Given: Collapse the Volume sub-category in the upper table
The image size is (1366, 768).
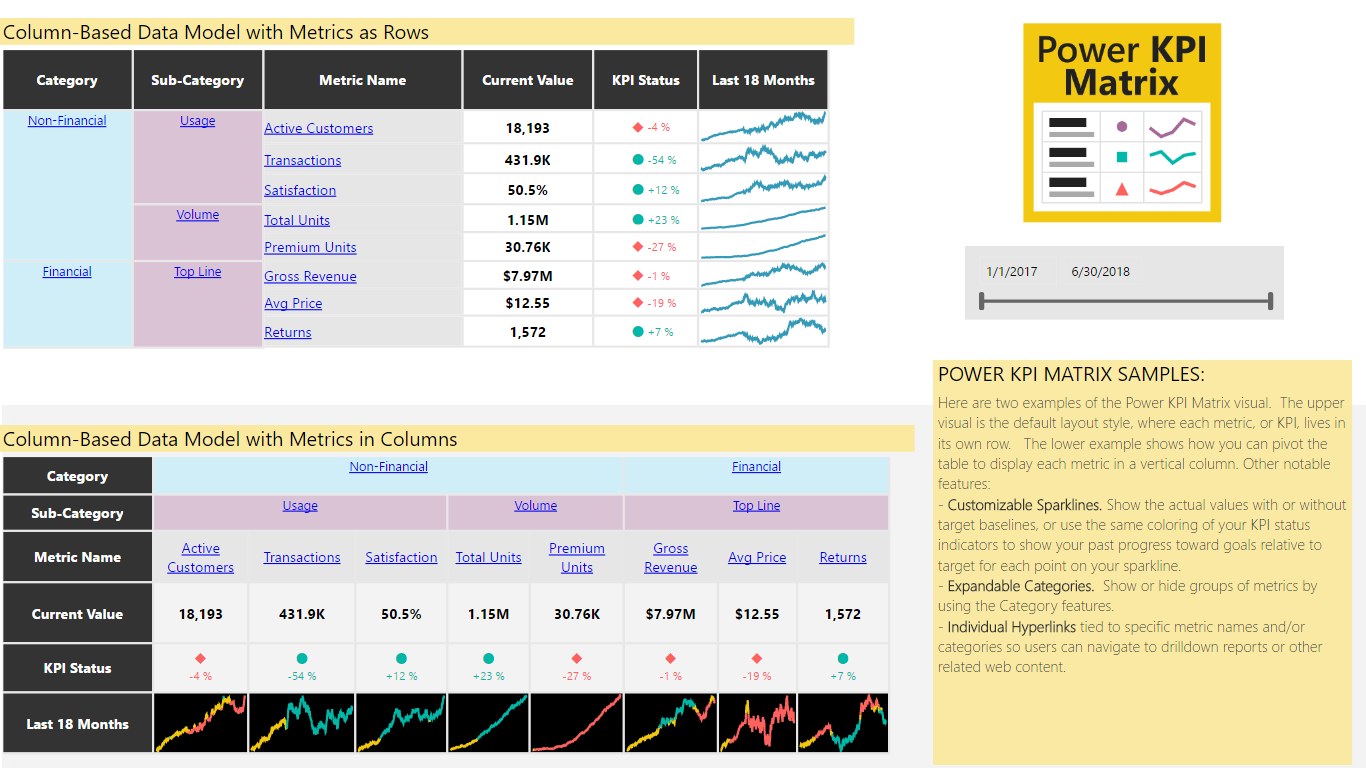Looking at the screenshot, I should (198, 215).
